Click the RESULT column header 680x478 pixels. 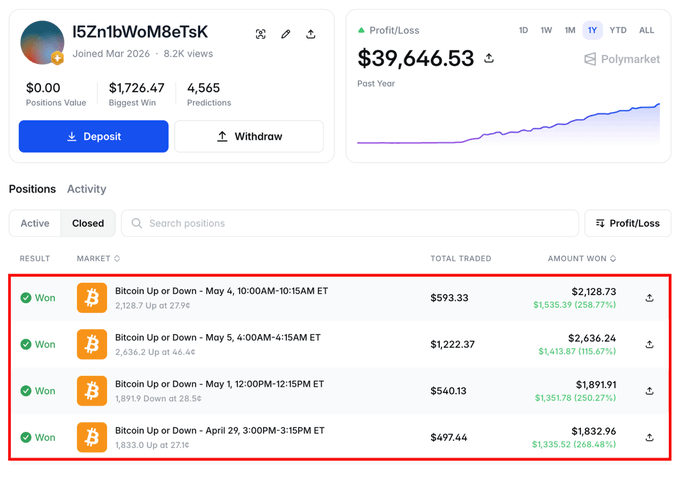pyautogui.click(x=35, y=259)
